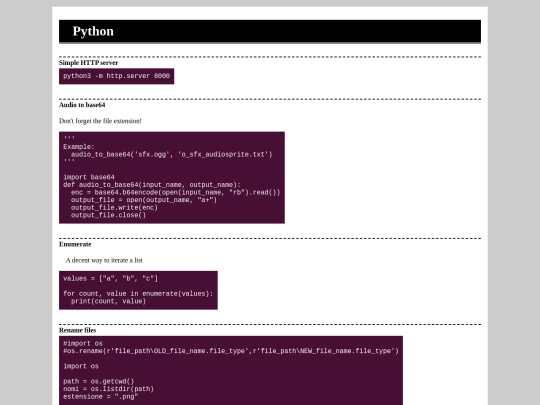Click the python3 -m http.server 8000 command

click(x=116, y=76)
